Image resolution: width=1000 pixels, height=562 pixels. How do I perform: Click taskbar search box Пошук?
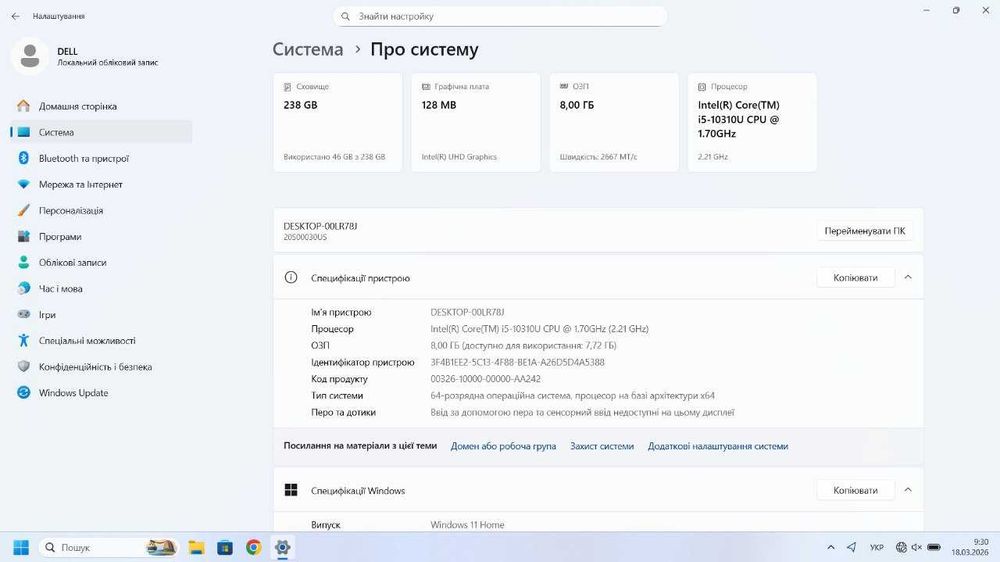(108, 547)
